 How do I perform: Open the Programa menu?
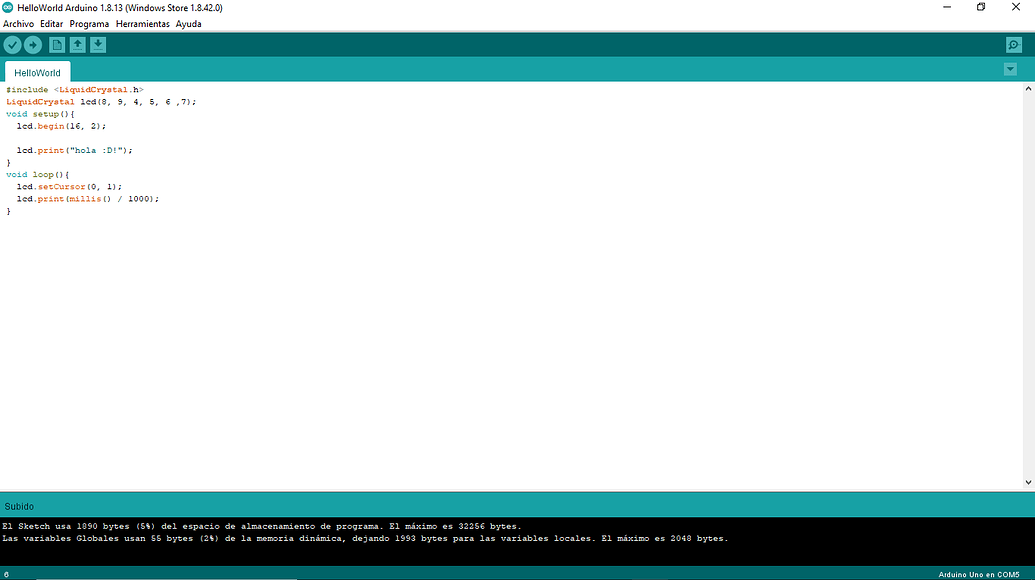[x=89, y=23]
